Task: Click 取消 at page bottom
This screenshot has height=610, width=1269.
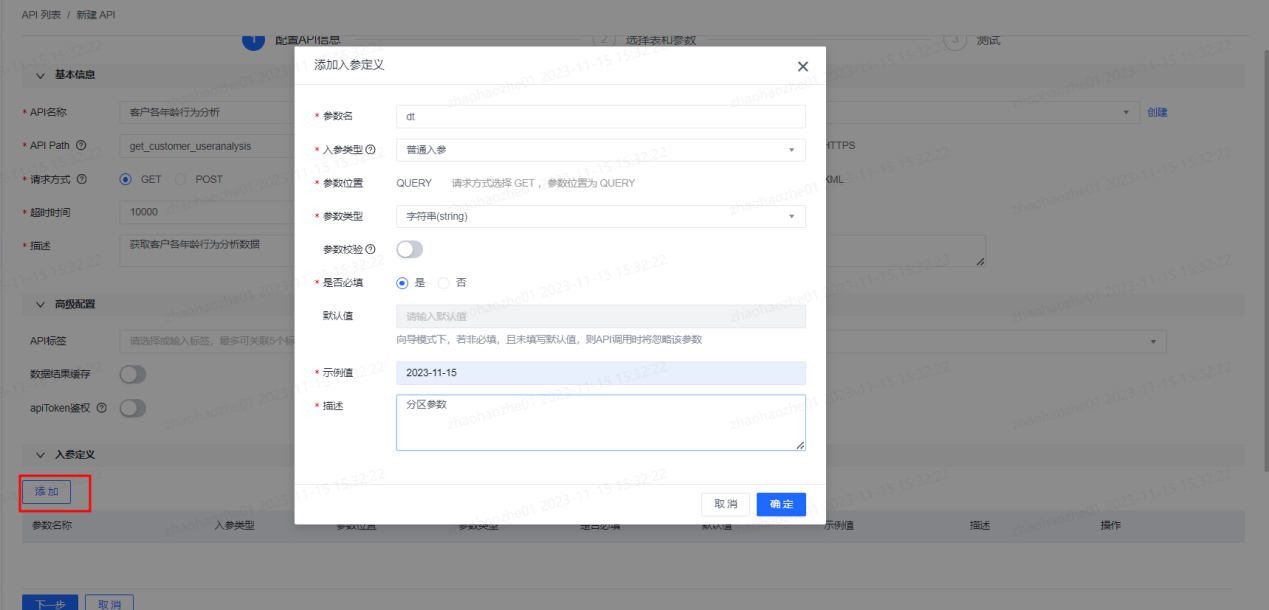Action: 109,603
